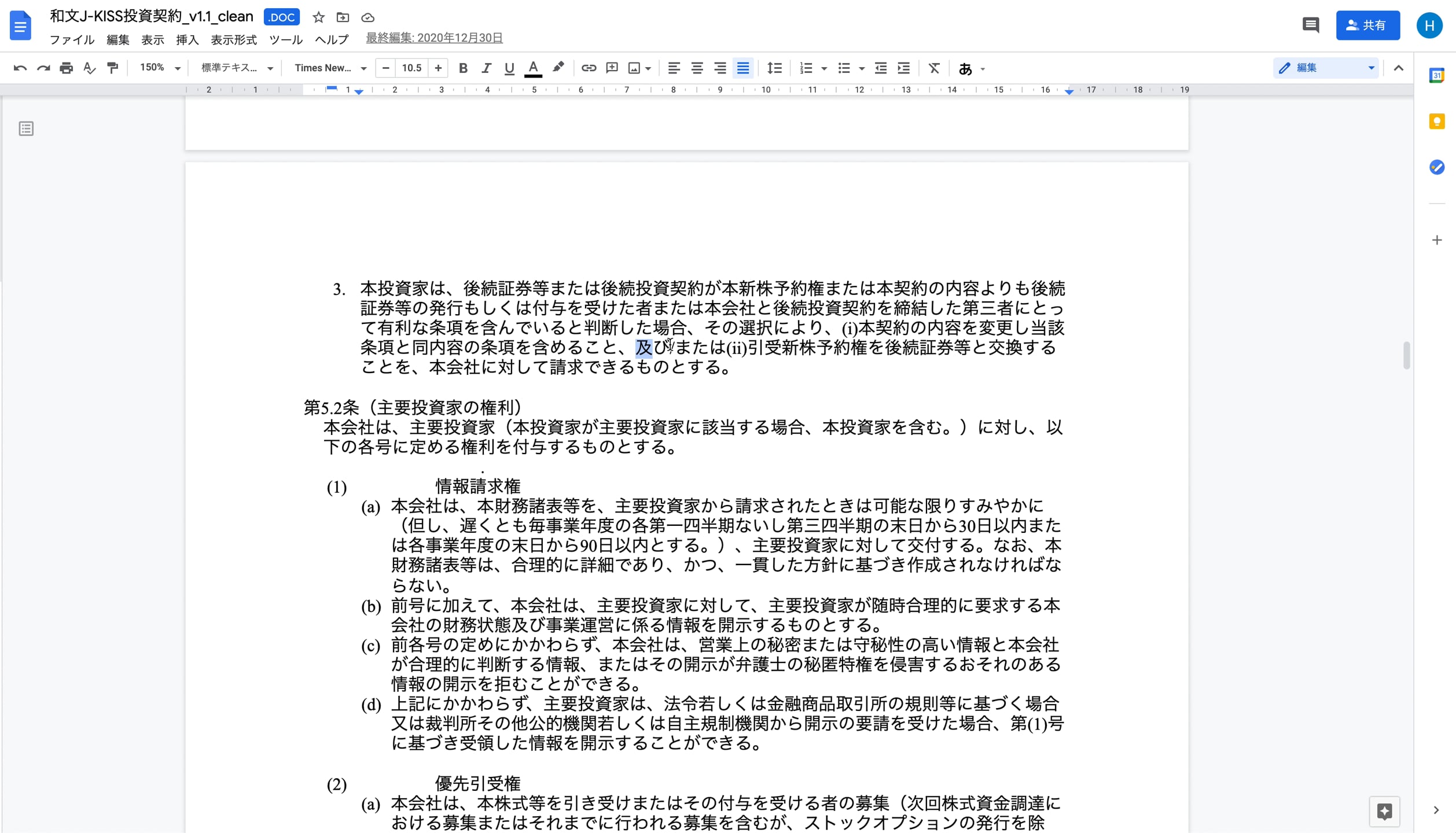The height and width of the screenshot is (833, 1456).
Task: Toggle bold formatting
Action: [x=462, y=68]
